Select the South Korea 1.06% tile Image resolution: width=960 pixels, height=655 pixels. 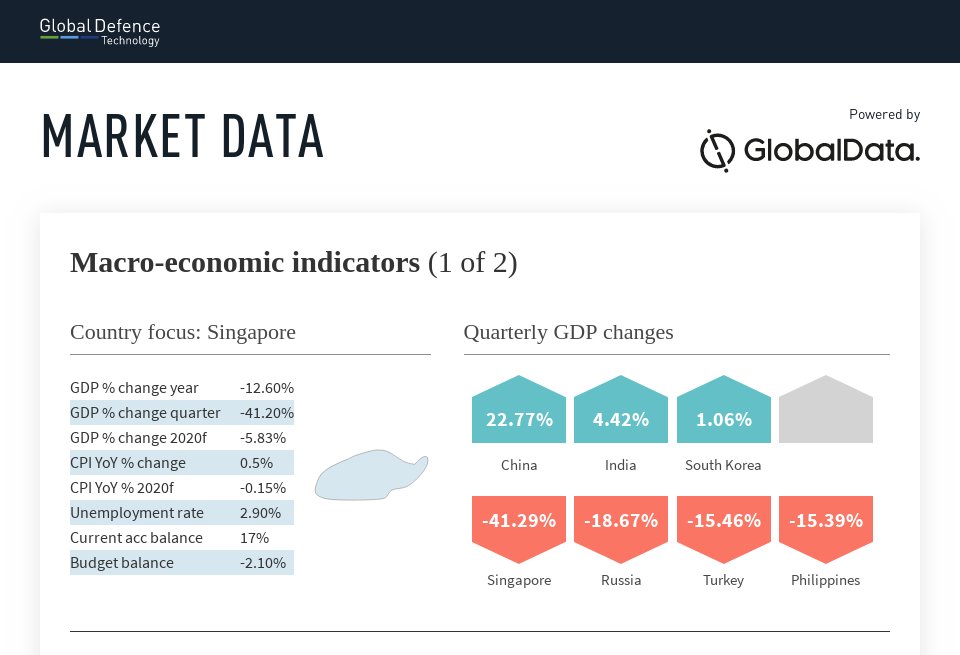point(724,409)
